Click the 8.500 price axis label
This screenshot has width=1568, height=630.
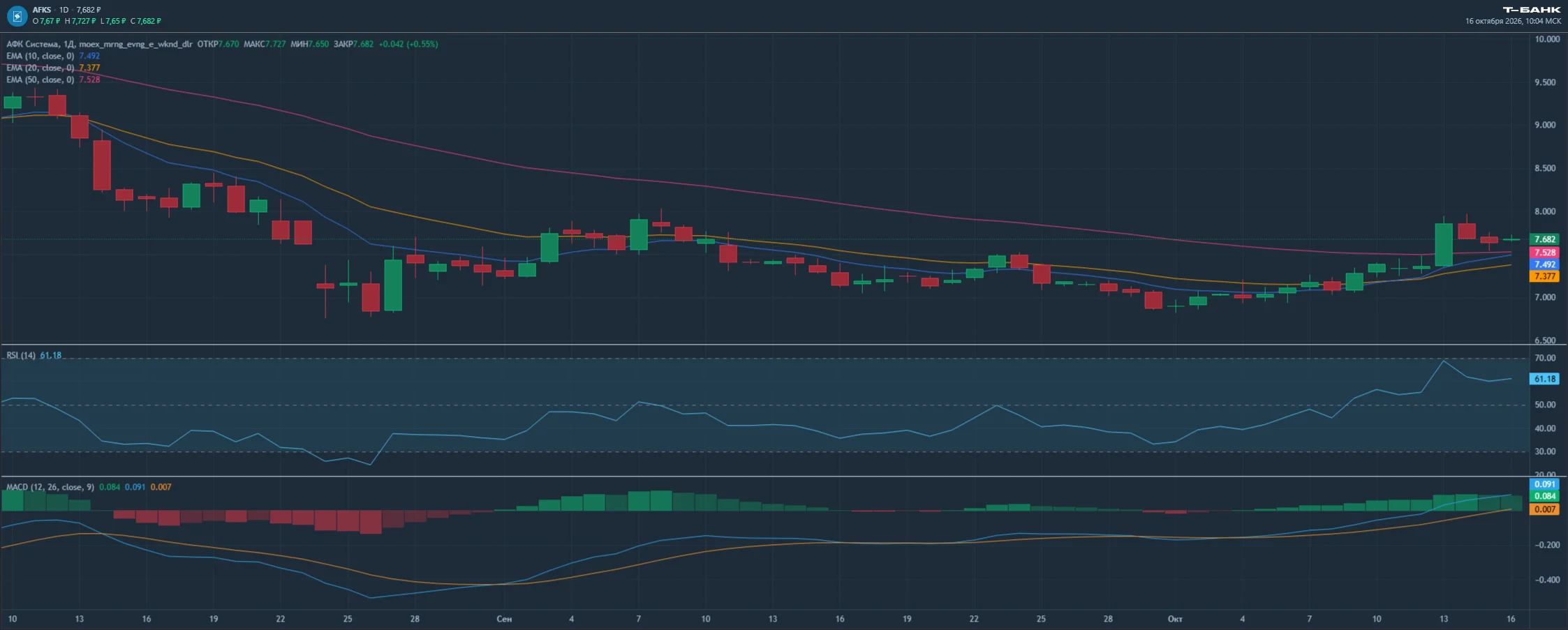1545,168
